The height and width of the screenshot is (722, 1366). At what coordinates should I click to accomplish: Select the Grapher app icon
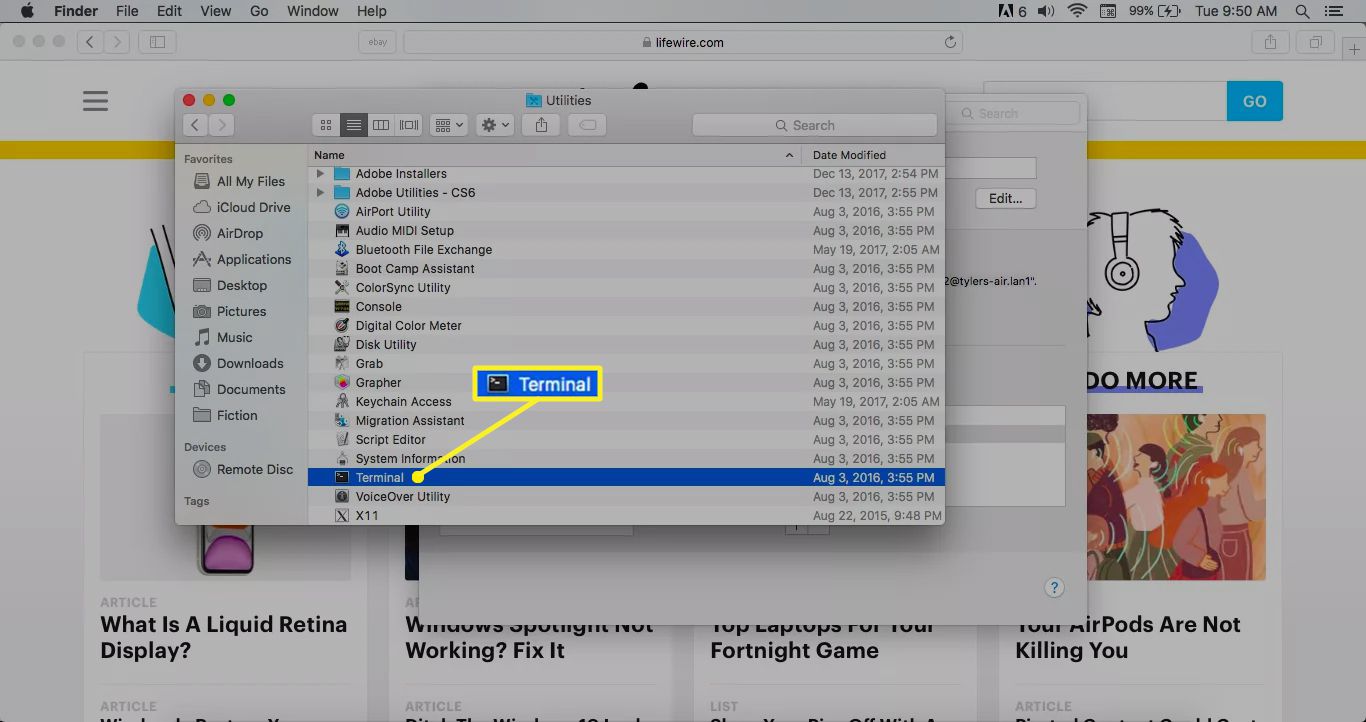[342, 383]
